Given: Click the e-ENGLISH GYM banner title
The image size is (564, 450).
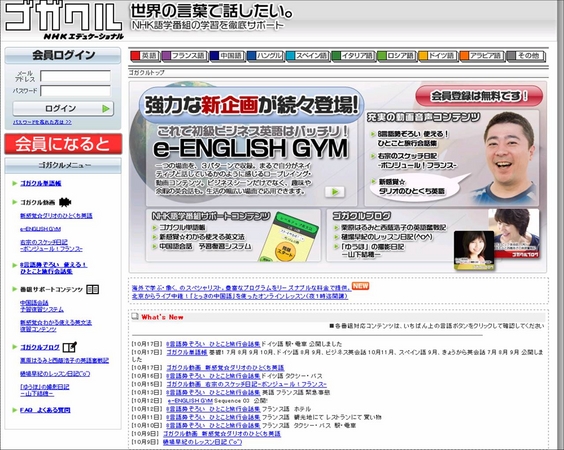Looking at the screenshot, I should [x=251, y=149].
